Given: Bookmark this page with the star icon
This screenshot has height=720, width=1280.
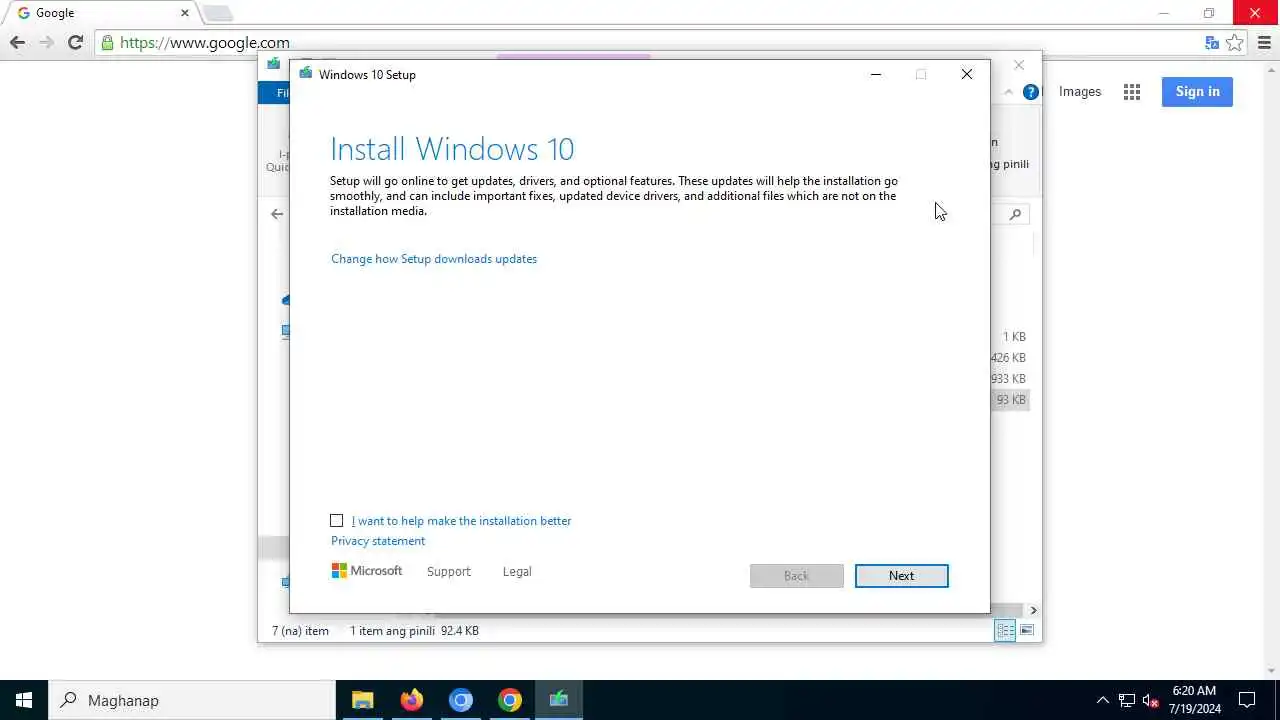Looking at the screenshot, I should [x=1235, y=43].
